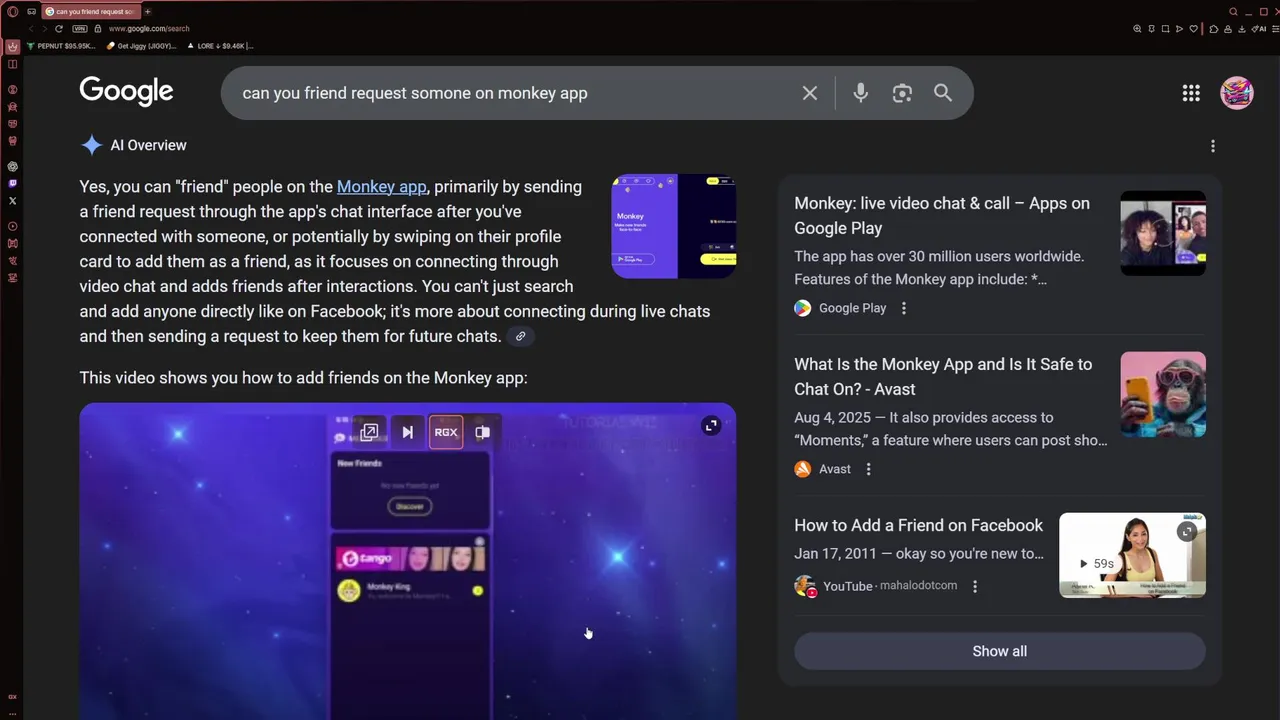Open the downloads icon in toolbar

click(x=1242, y=29)
